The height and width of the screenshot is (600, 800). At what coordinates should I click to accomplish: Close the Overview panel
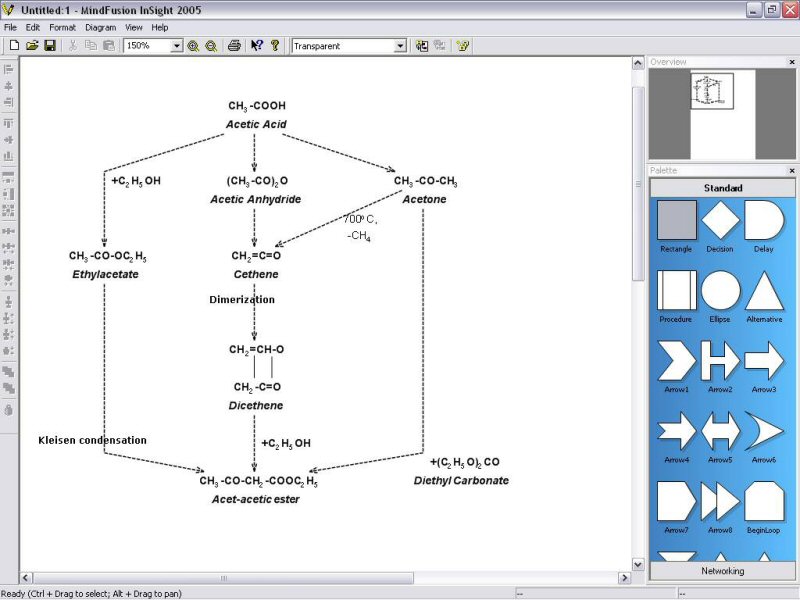point(792,62)
